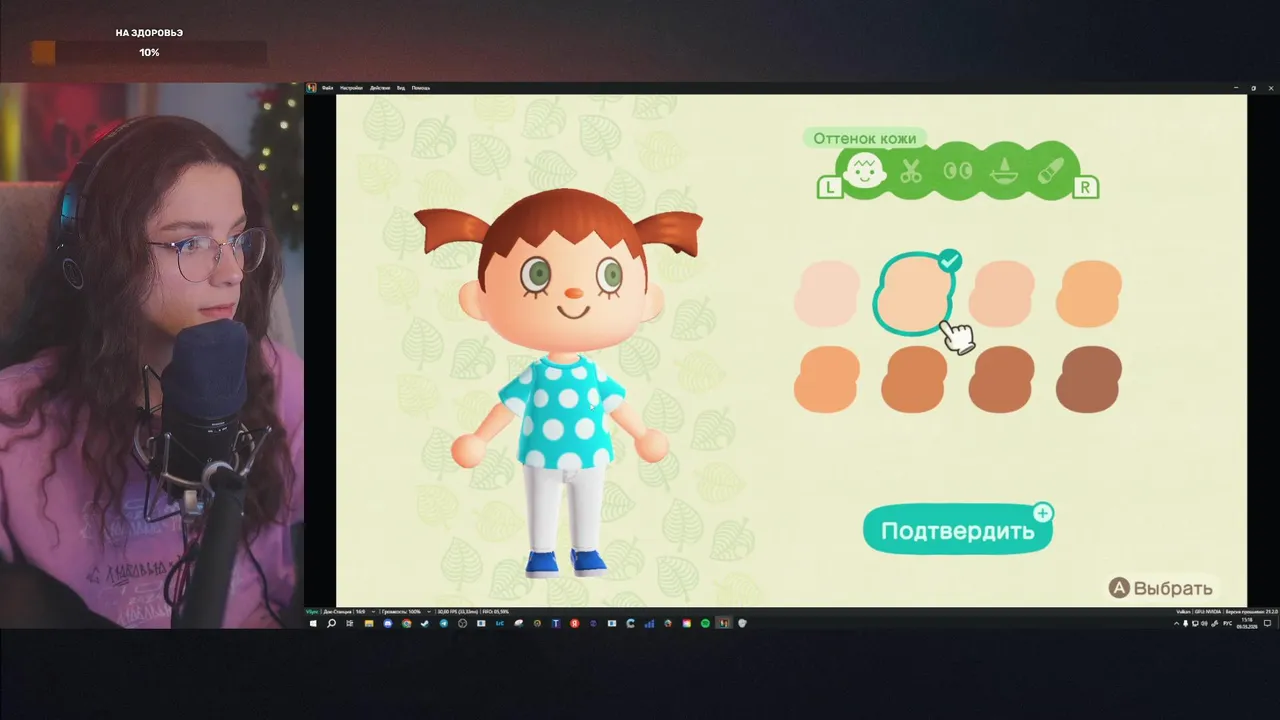The image size is (1280, 720).
Task: Click the clock in the system tray
Action: [x=1247, y=623]
